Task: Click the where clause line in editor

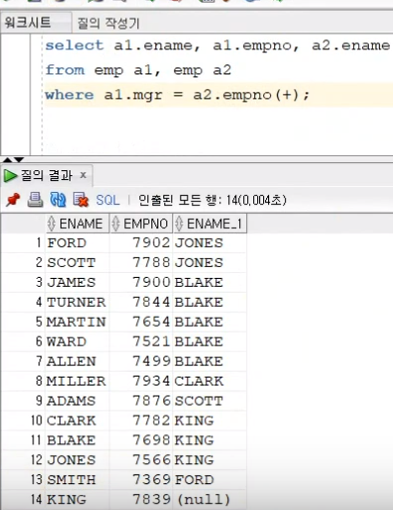Action: [177, 95]
